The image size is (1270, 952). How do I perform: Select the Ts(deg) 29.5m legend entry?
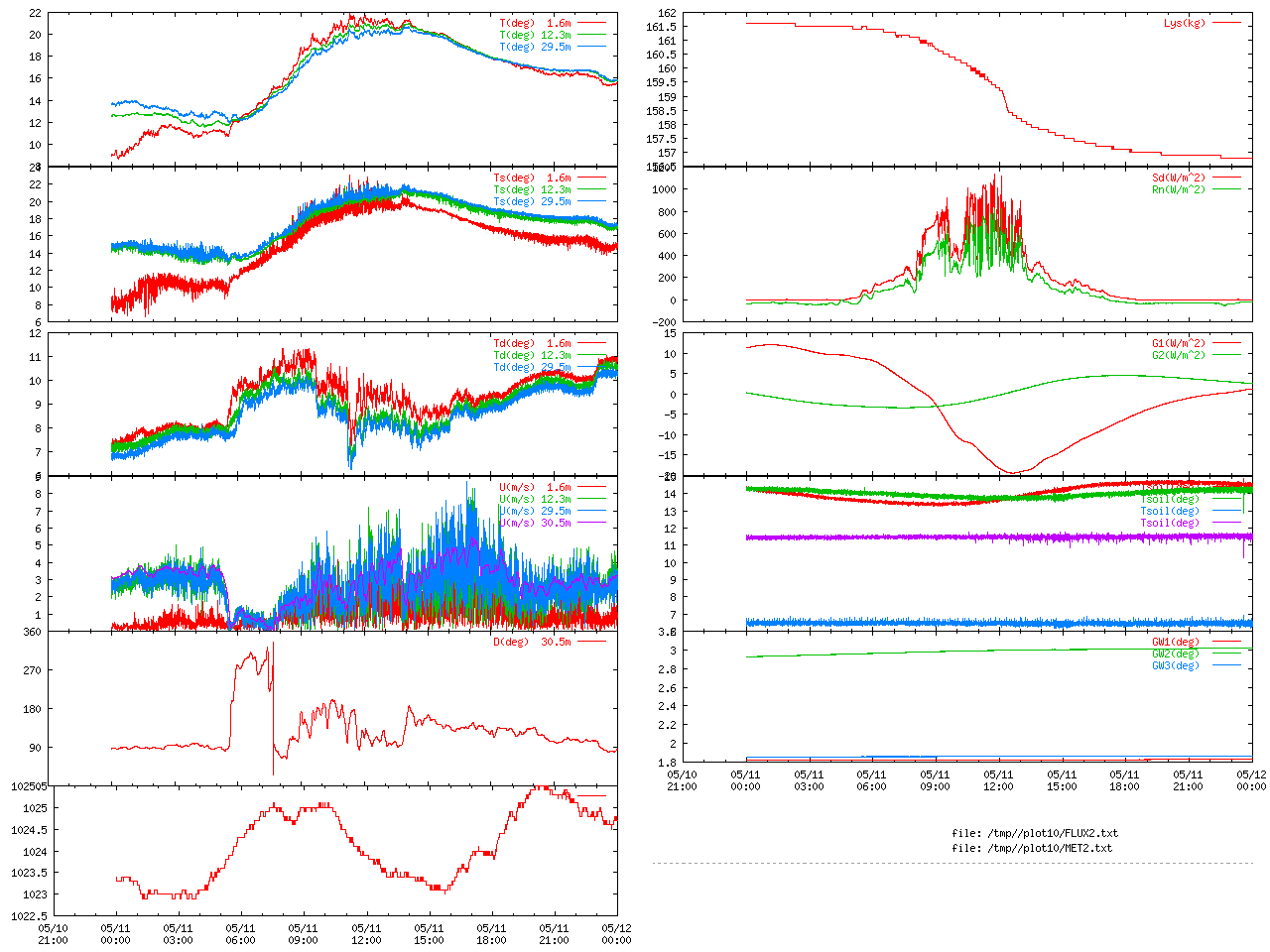click(x=533, y=202)
